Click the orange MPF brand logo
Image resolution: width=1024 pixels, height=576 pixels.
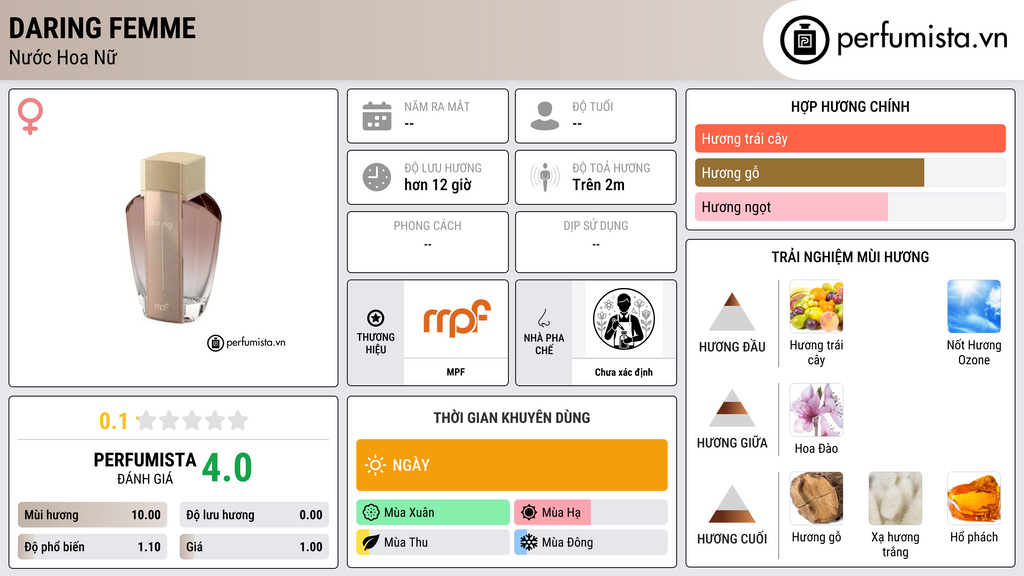click(456, 317)
